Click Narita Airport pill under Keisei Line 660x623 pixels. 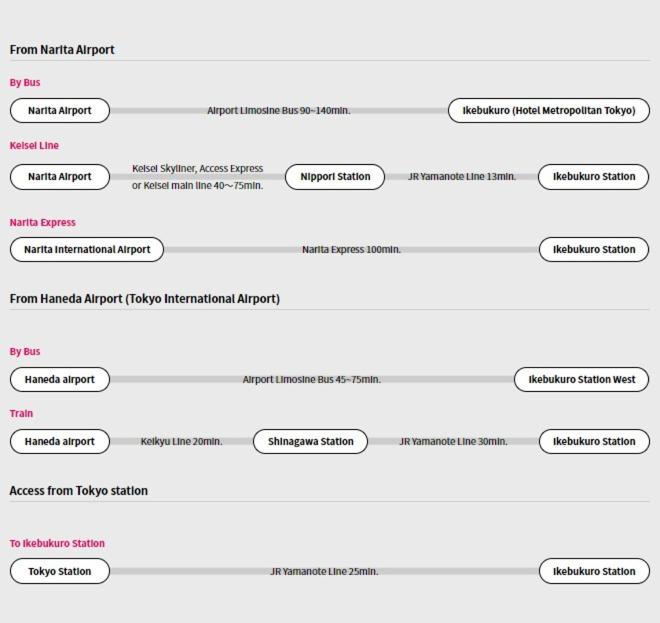tap(60, 177)
